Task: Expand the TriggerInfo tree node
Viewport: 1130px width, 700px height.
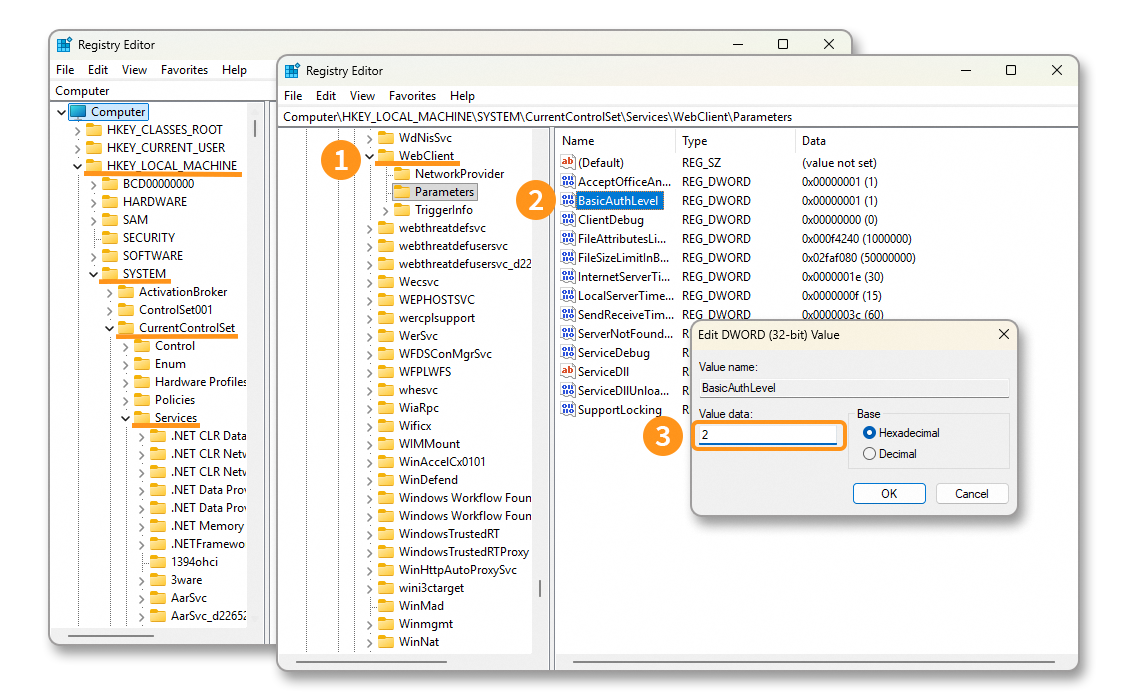Action: pos(386,210)
